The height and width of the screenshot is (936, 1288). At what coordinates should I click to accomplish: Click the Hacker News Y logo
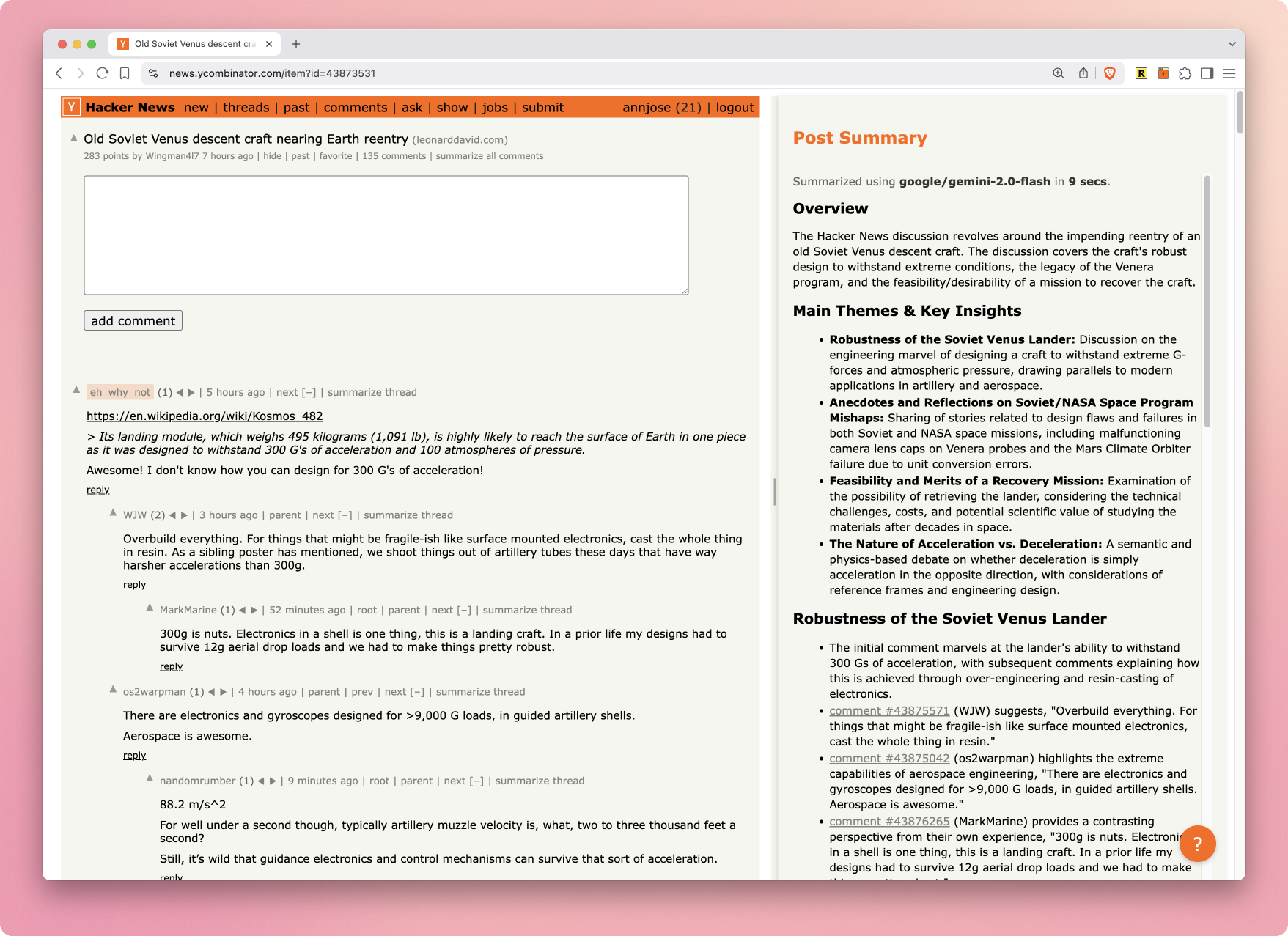point(71,108)
